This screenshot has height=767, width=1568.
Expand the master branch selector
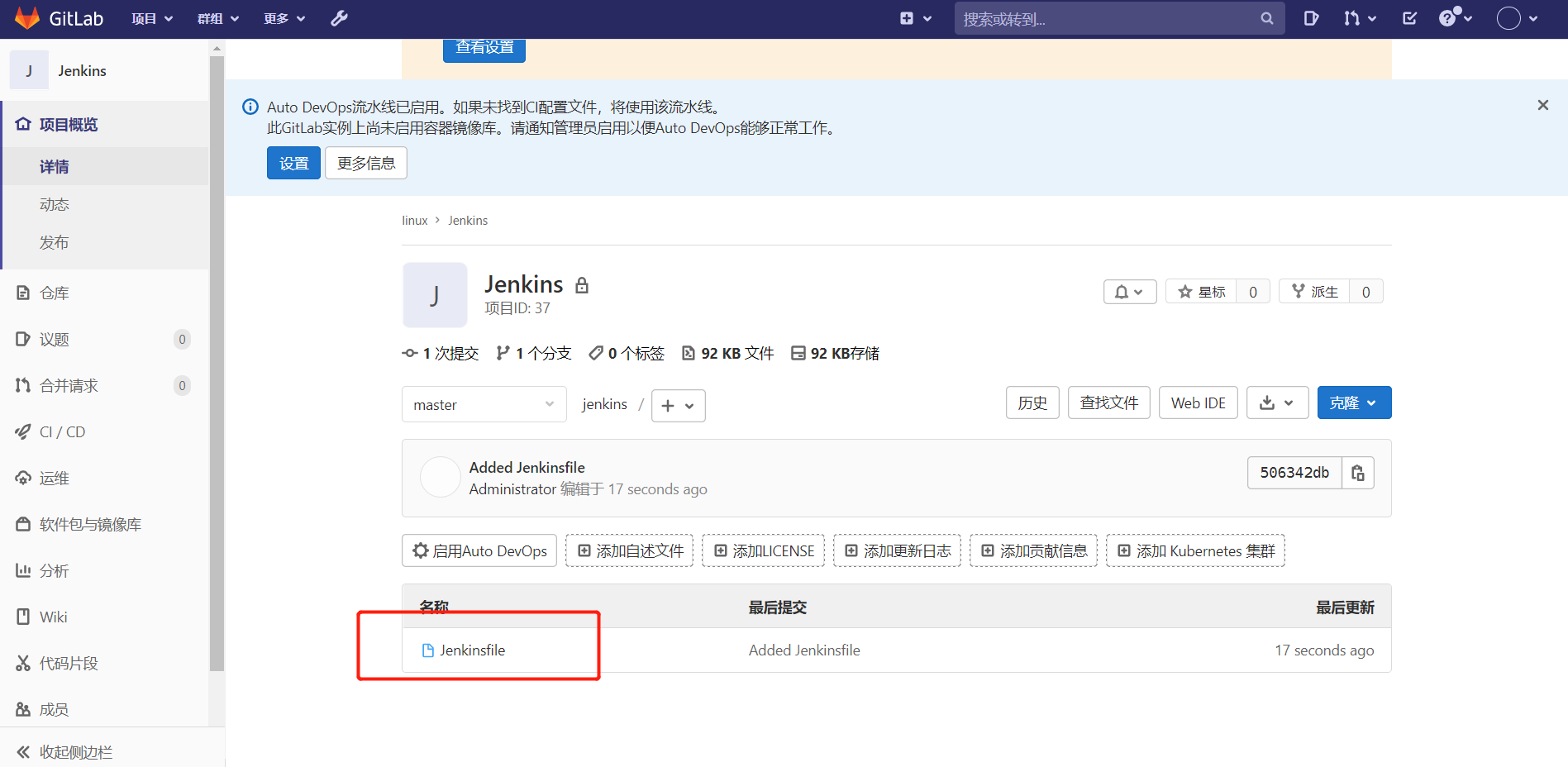click(484, 404)
